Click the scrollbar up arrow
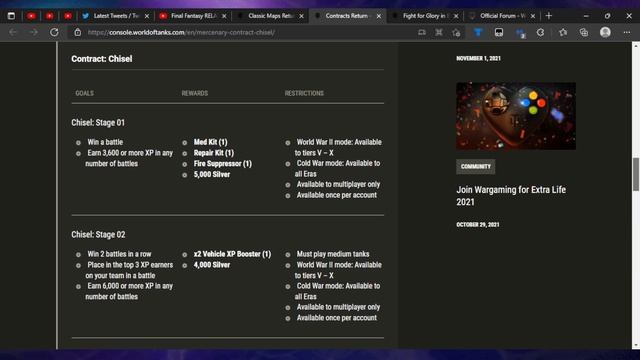 (x=636, y=46)
